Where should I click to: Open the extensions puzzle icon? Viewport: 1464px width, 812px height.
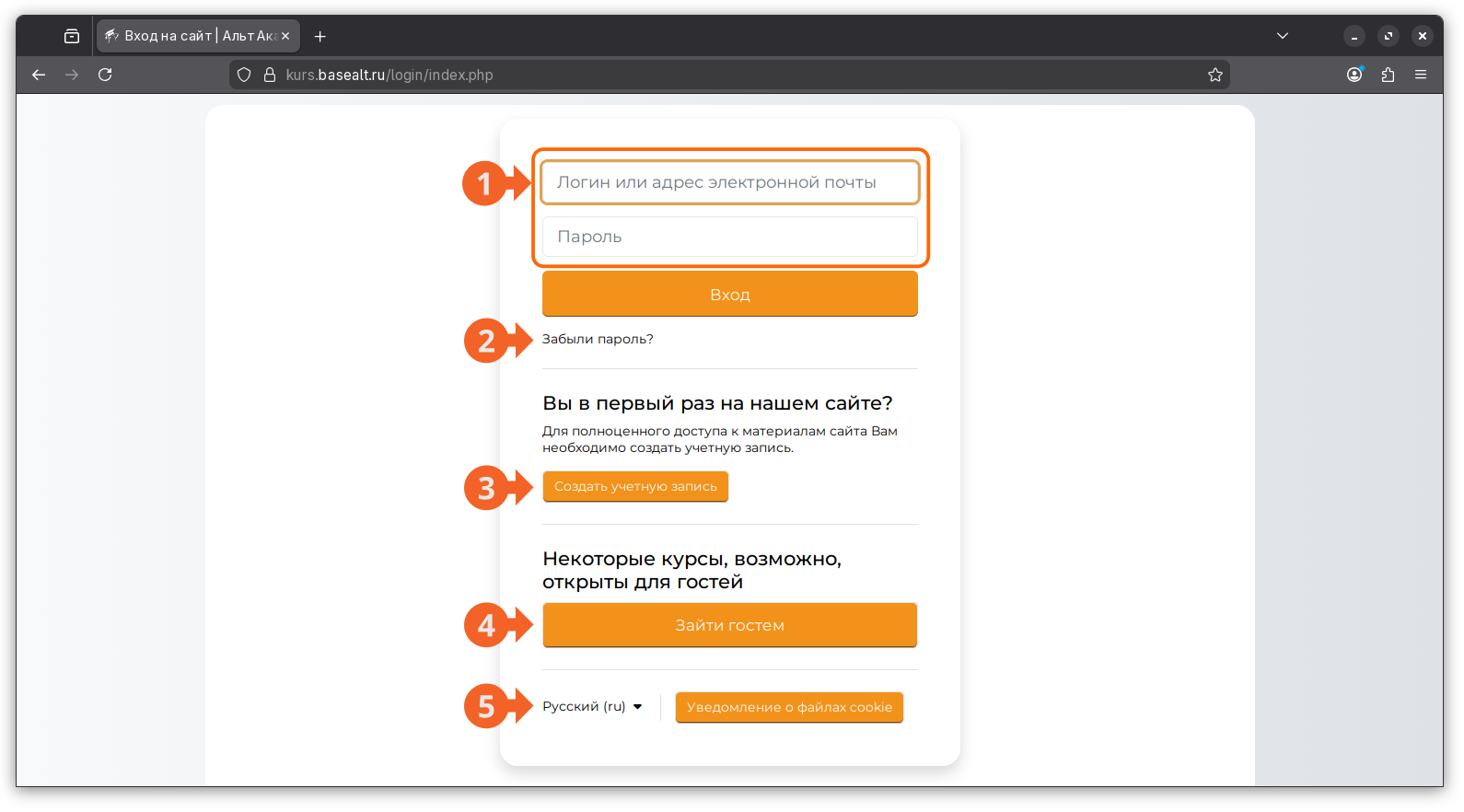coord(1388,75)
